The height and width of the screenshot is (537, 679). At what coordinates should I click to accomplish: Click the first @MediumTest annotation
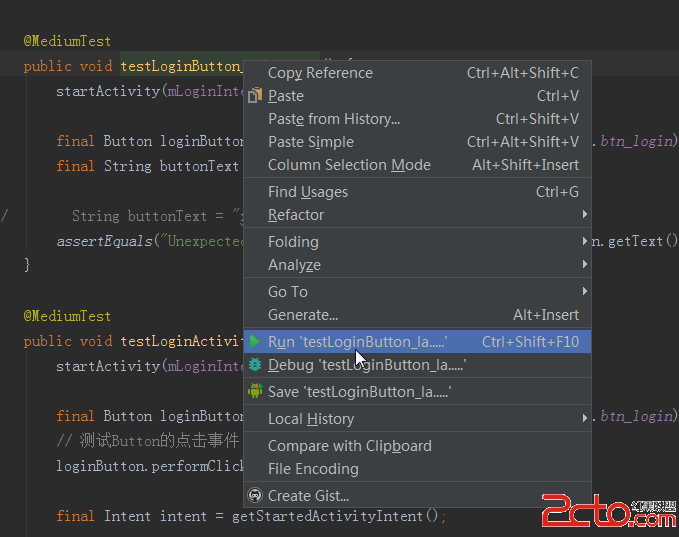(68, 41)
